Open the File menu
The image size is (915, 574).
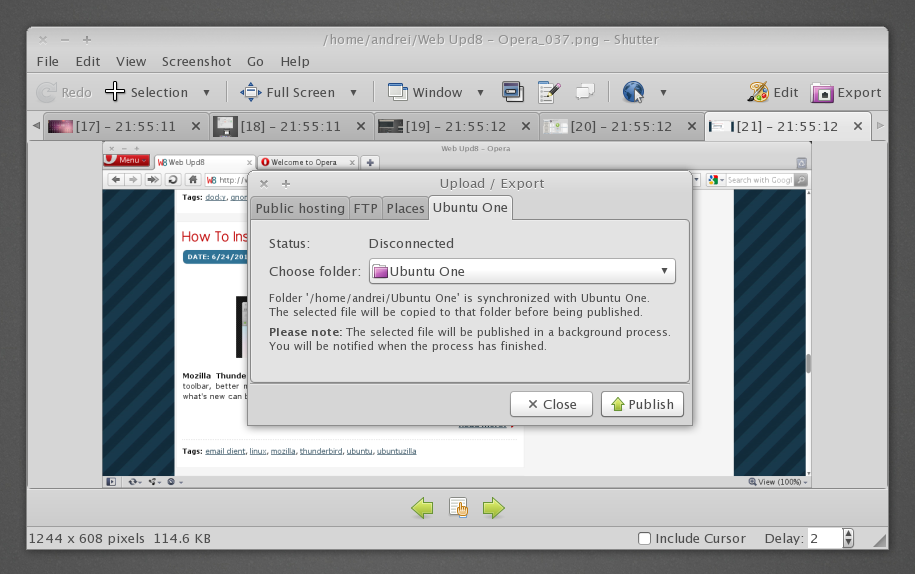click(47, 61)
